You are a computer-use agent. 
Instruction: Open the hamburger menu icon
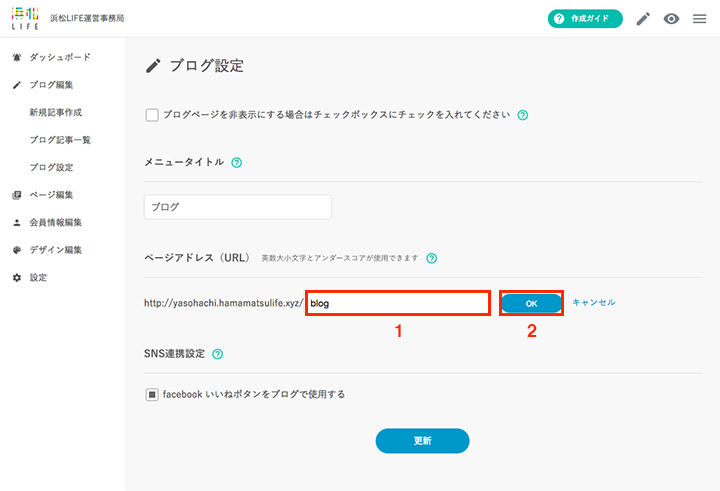(699, 19)
